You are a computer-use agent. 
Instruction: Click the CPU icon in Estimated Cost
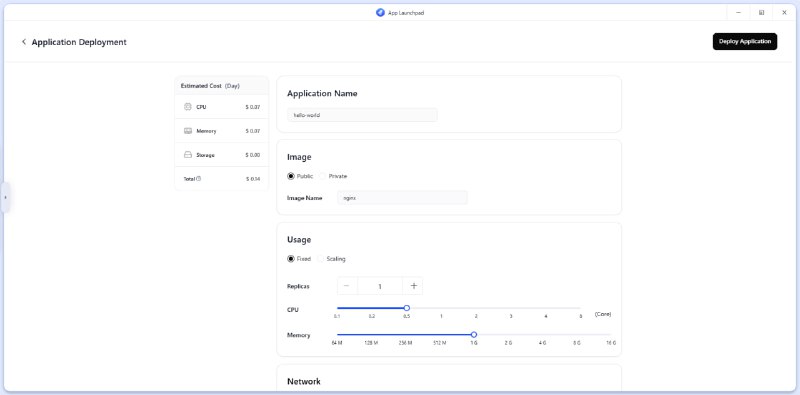click(187, 107)
